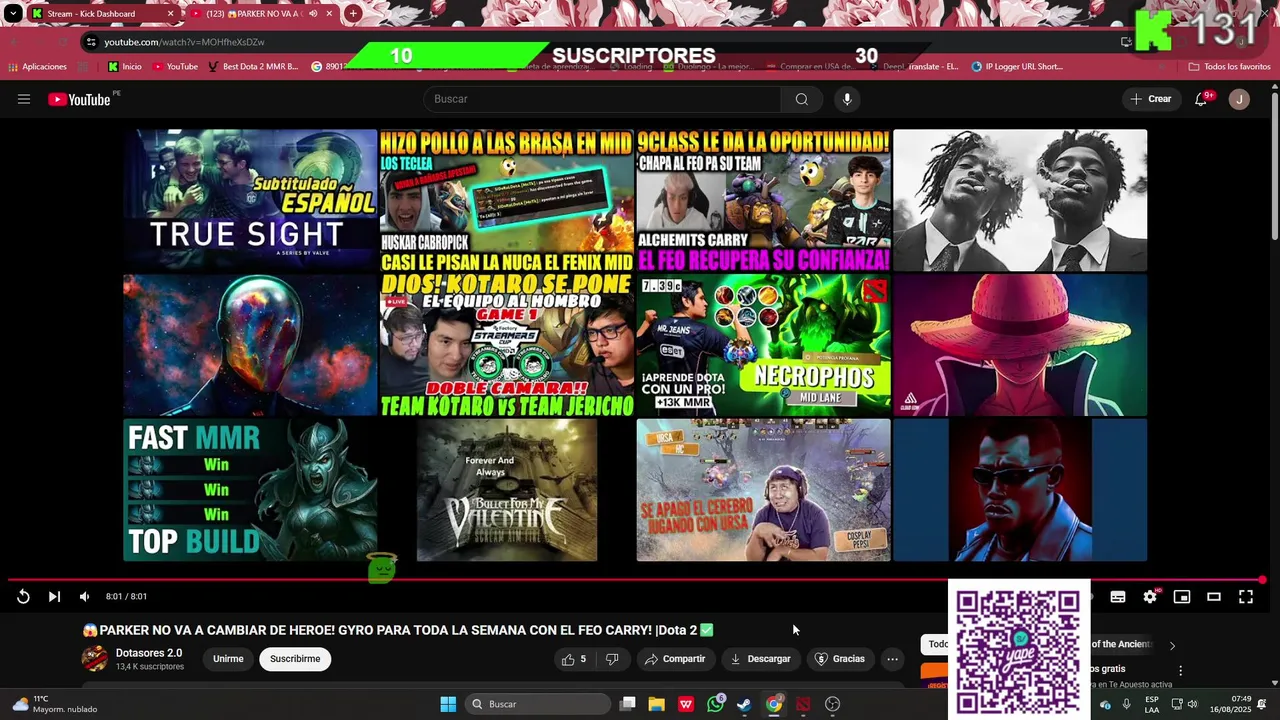This screenshot has height=720, width=1280.
Task: Enter fullscreen mode
Action: (x=1246, y=597)
